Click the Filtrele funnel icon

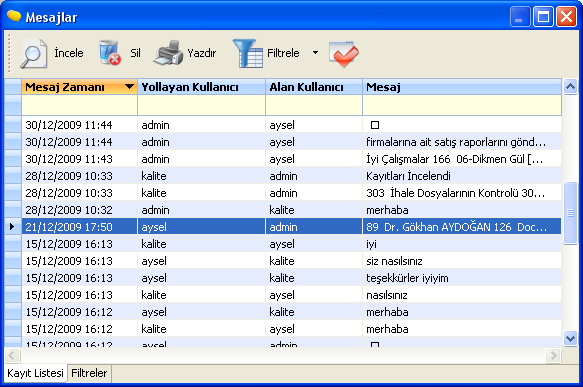(x=248, y=53)
